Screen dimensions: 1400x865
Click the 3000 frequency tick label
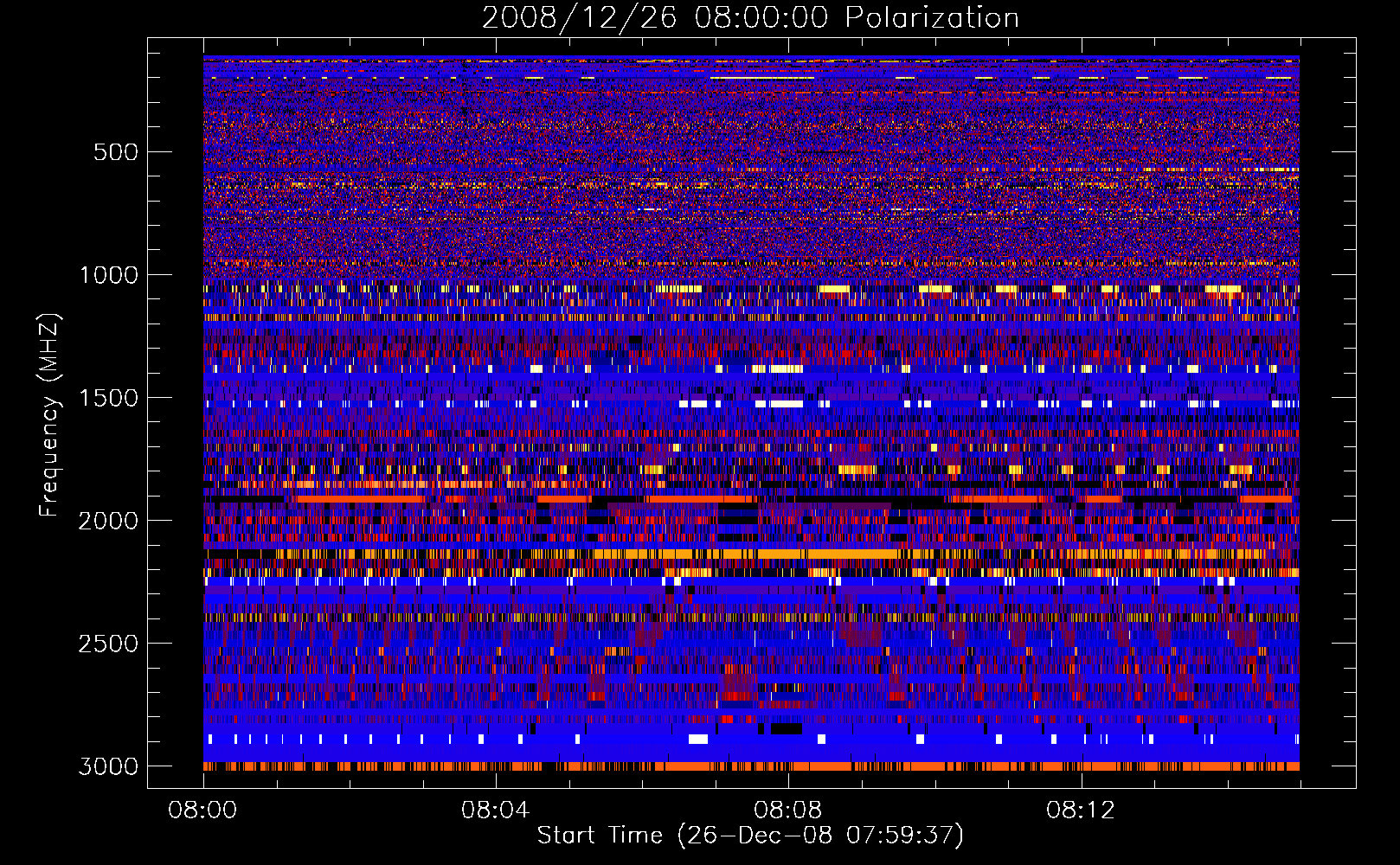pyautogui.click(x=108, y=766)
